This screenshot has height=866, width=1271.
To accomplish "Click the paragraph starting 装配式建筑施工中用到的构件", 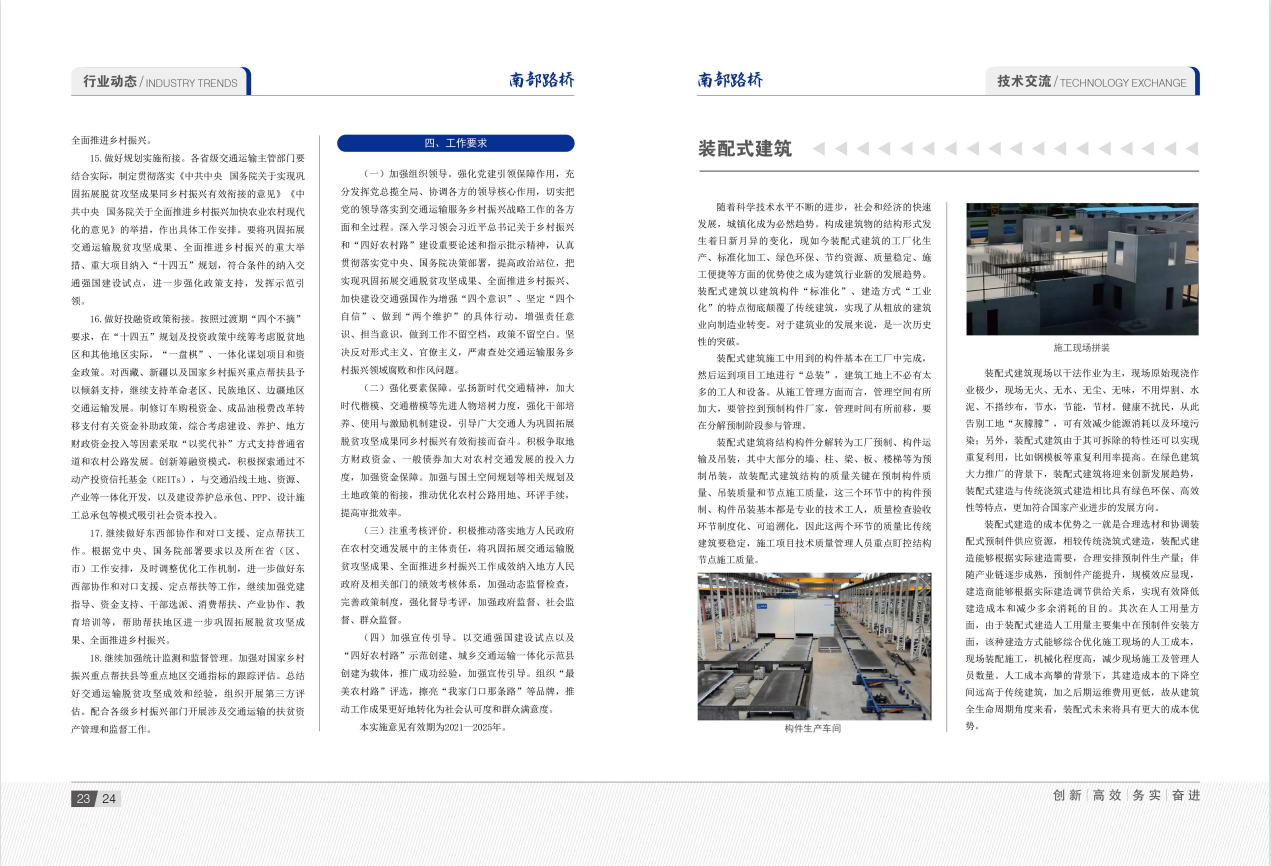I will coord(815,393).
